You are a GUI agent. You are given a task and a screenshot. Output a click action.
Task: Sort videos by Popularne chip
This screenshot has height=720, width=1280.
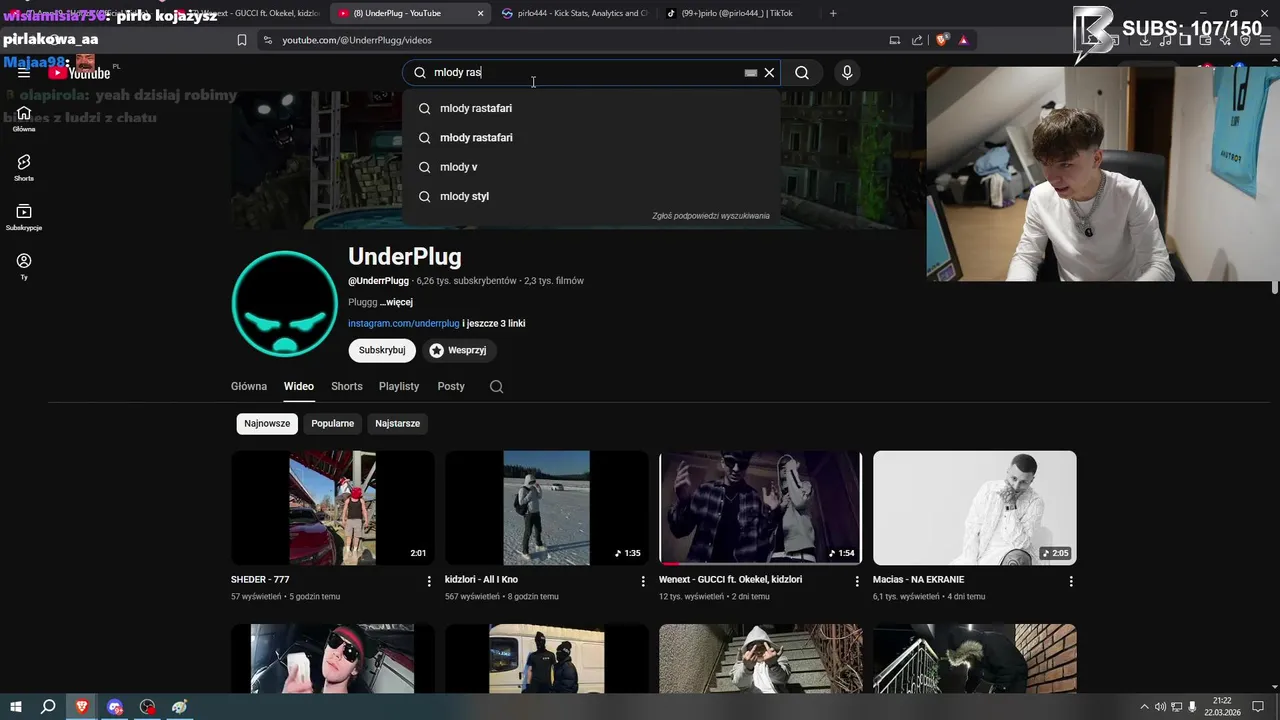[x=333, y=423]
